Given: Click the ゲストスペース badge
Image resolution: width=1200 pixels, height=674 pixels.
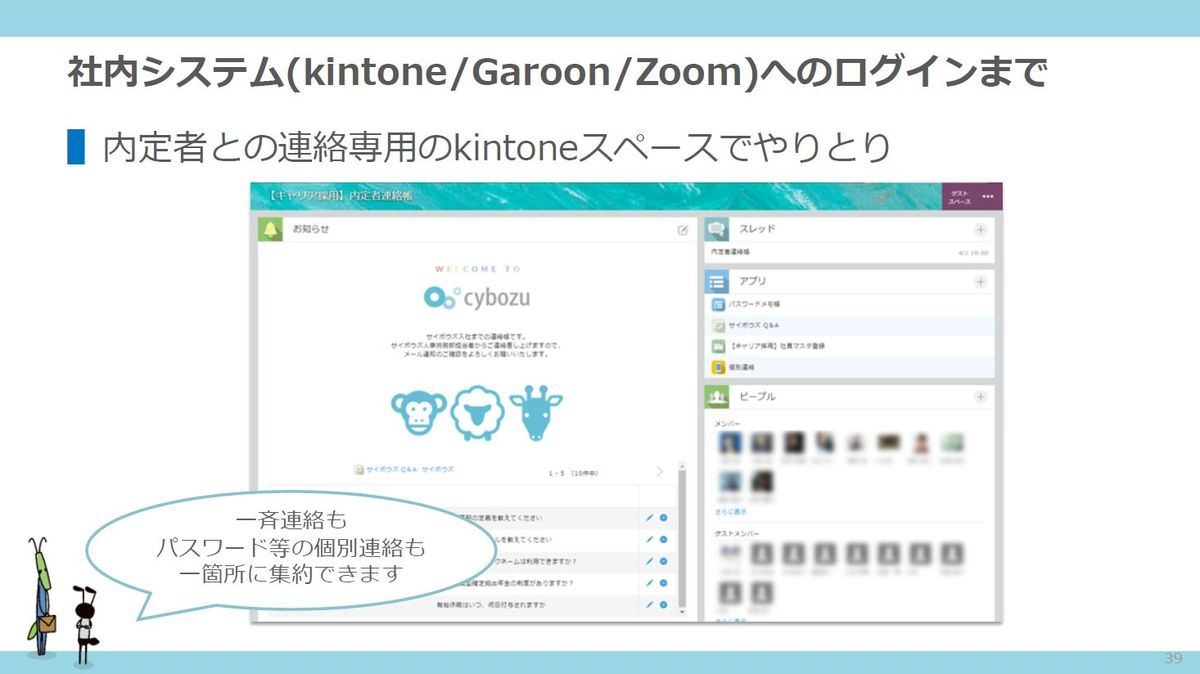Looking at the screenshot, I should (959, 197).
